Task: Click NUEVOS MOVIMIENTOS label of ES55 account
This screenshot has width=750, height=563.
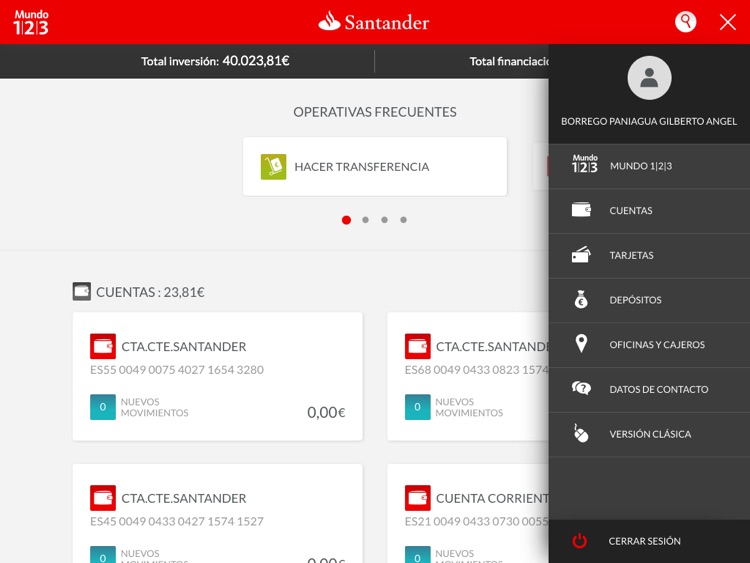Action: tap(154, 407)
